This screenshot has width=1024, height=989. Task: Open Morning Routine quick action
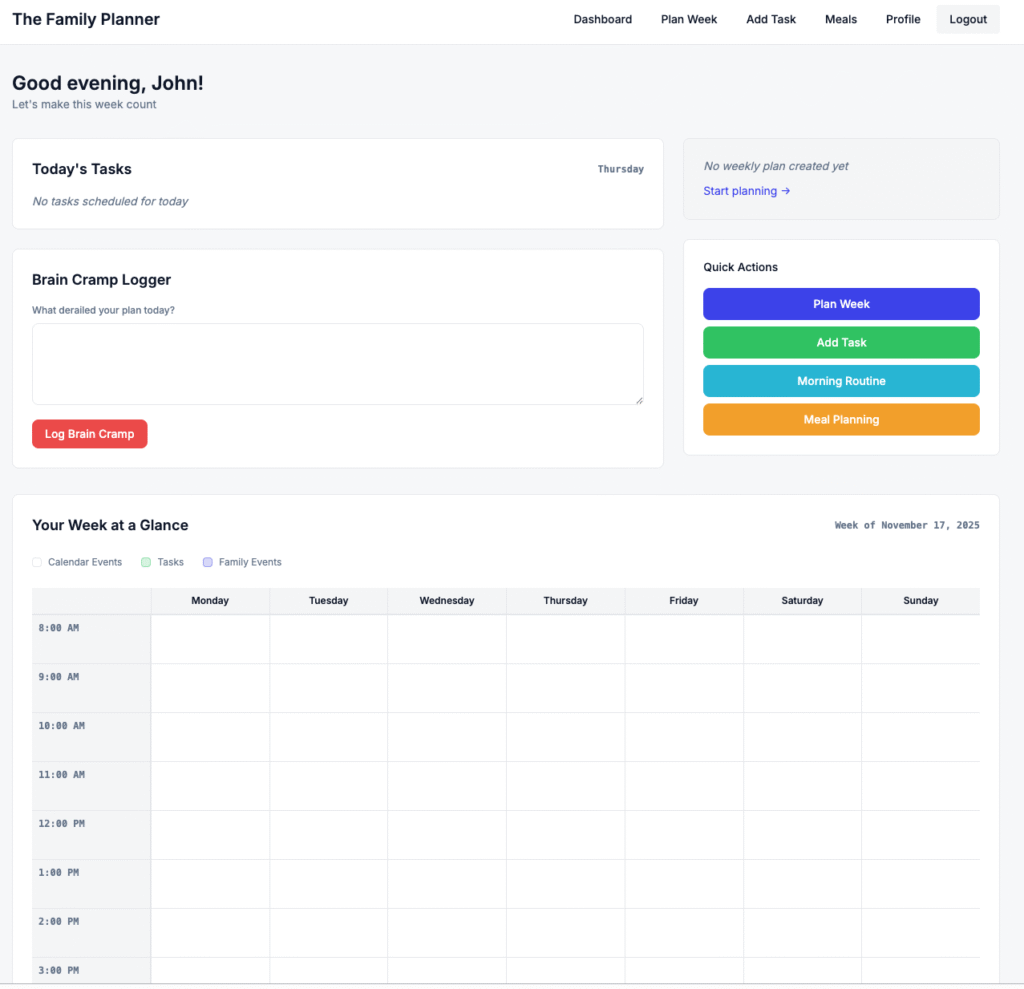coord(841,381)
